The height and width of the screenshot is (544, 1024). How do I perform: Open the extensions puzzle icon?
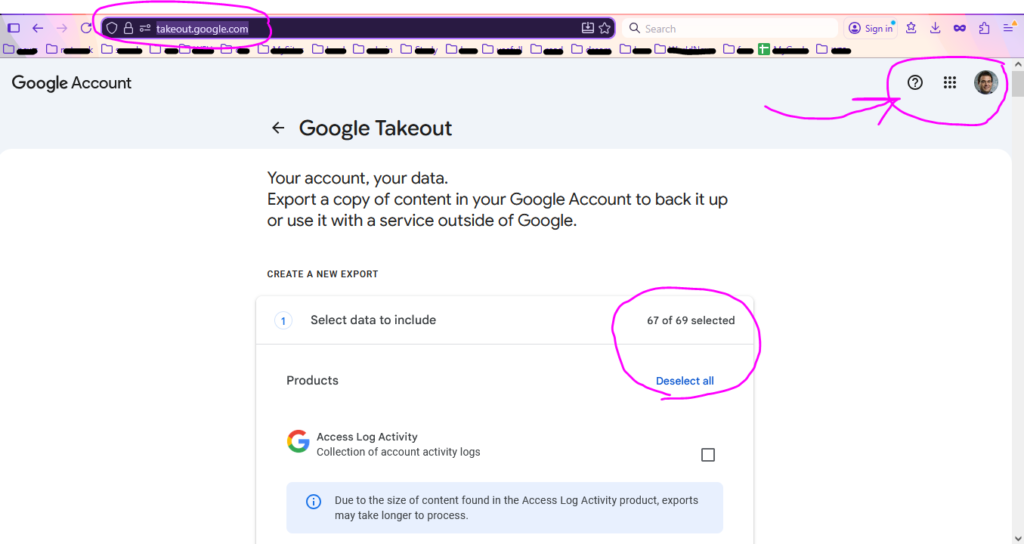coord(984,28)
